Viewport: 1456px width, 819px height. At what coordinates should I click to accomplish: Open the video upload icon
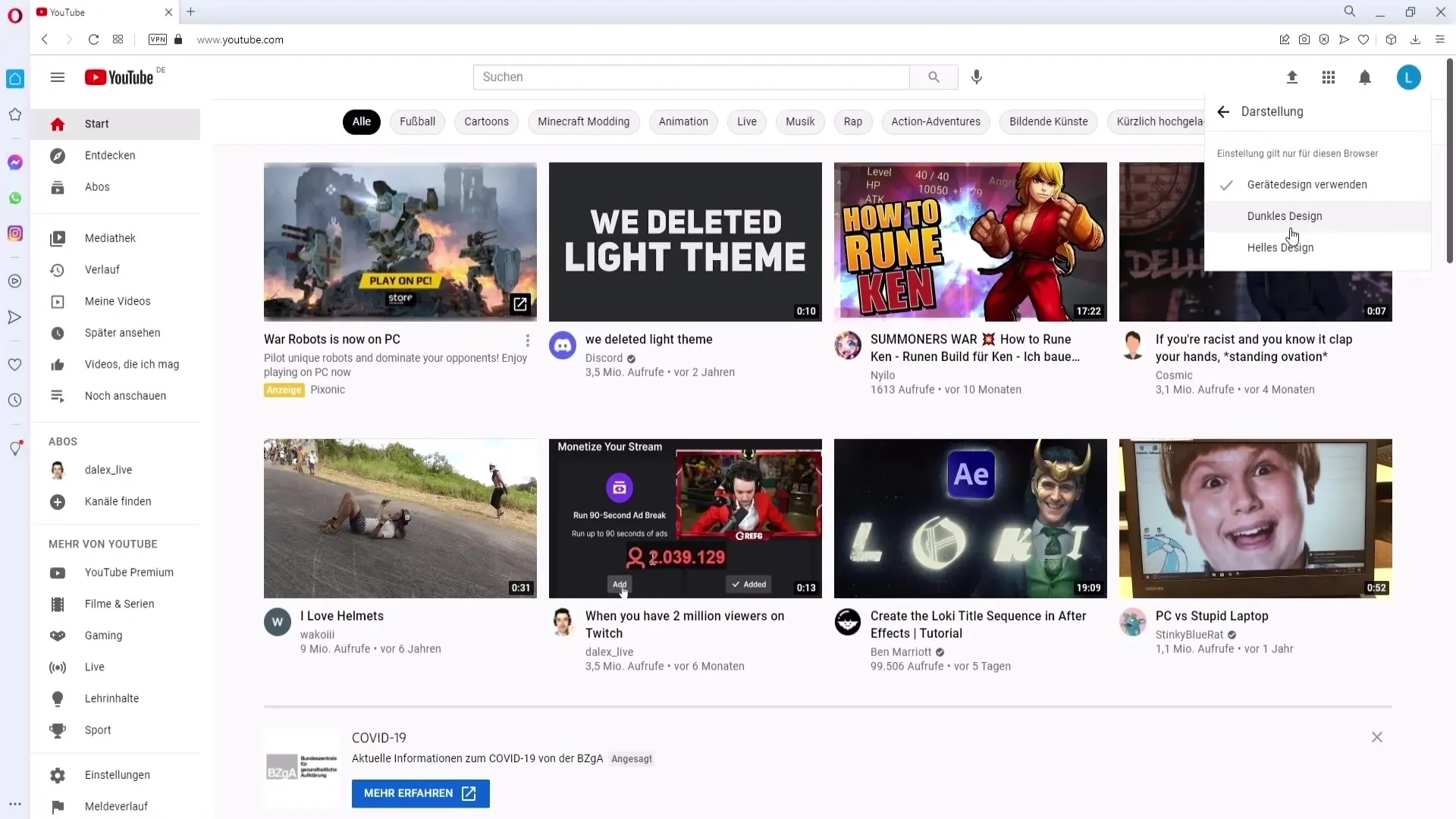pos(1292,77)
